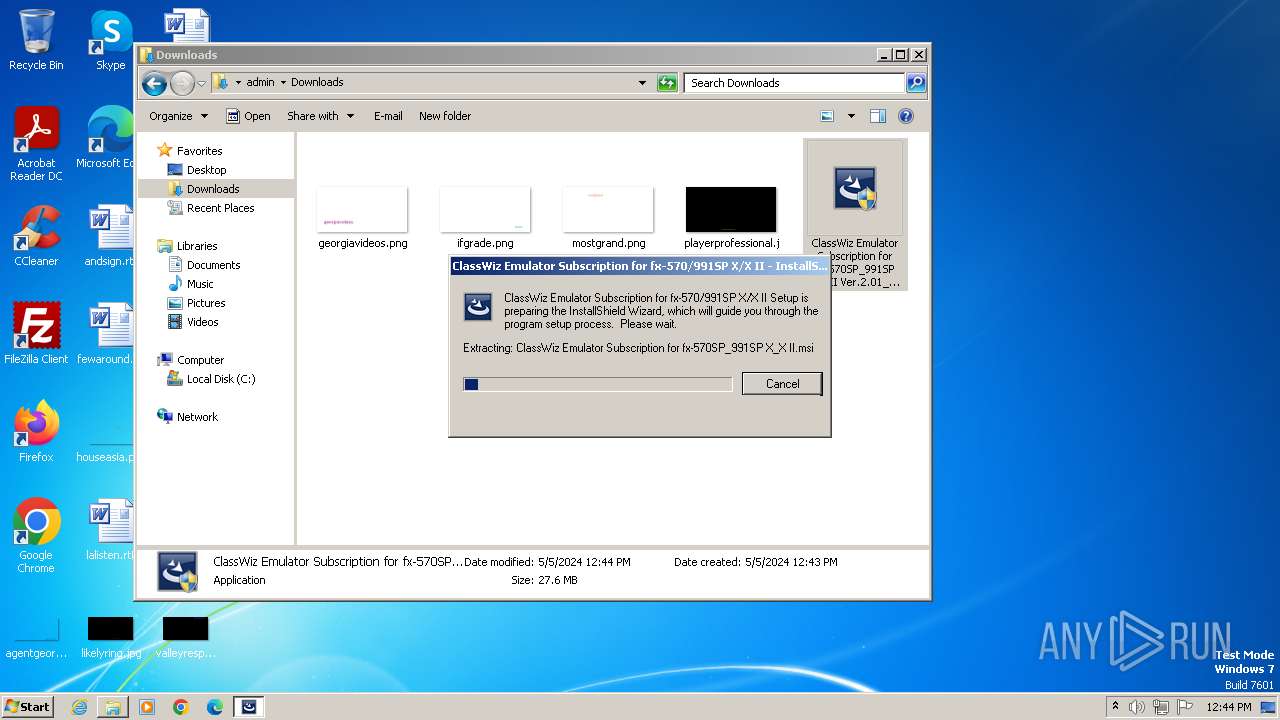Screen dimensions: 1280x720
Task: Click the E-mail toolbar command
Action: coord(388,116)
